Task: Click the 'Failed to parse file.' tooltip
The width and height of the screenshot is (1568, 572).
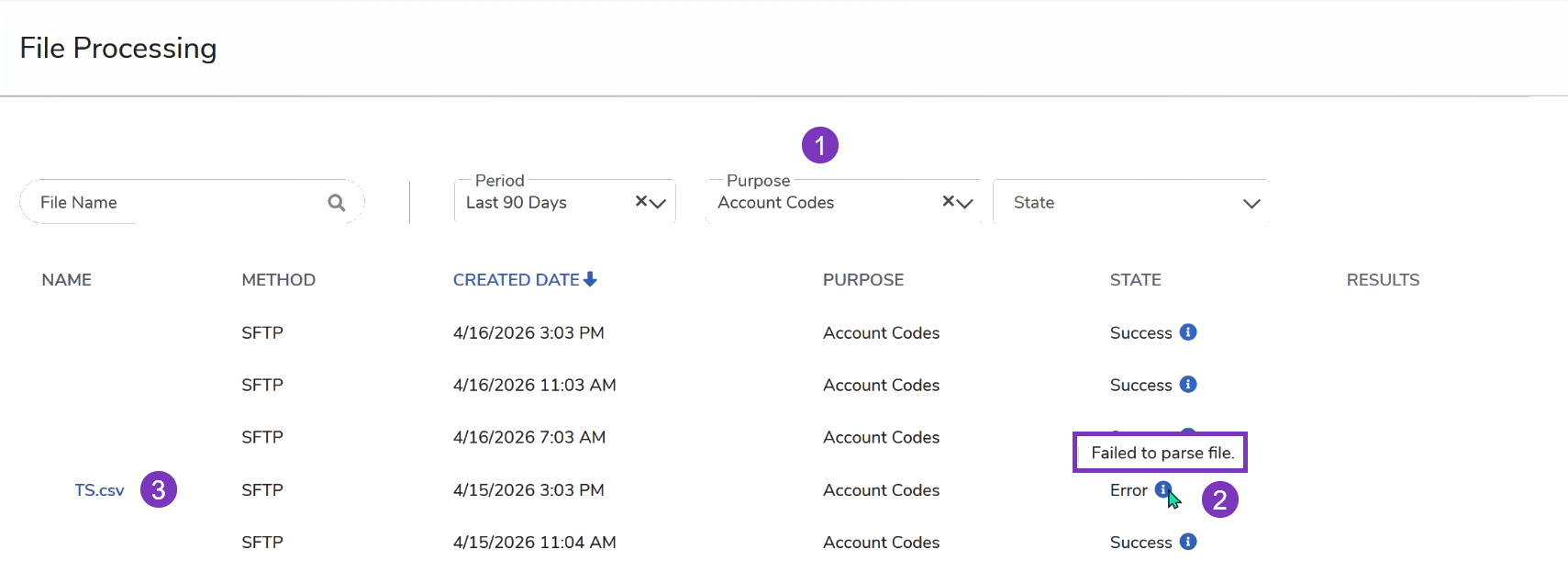Action: click(1161, 453)
